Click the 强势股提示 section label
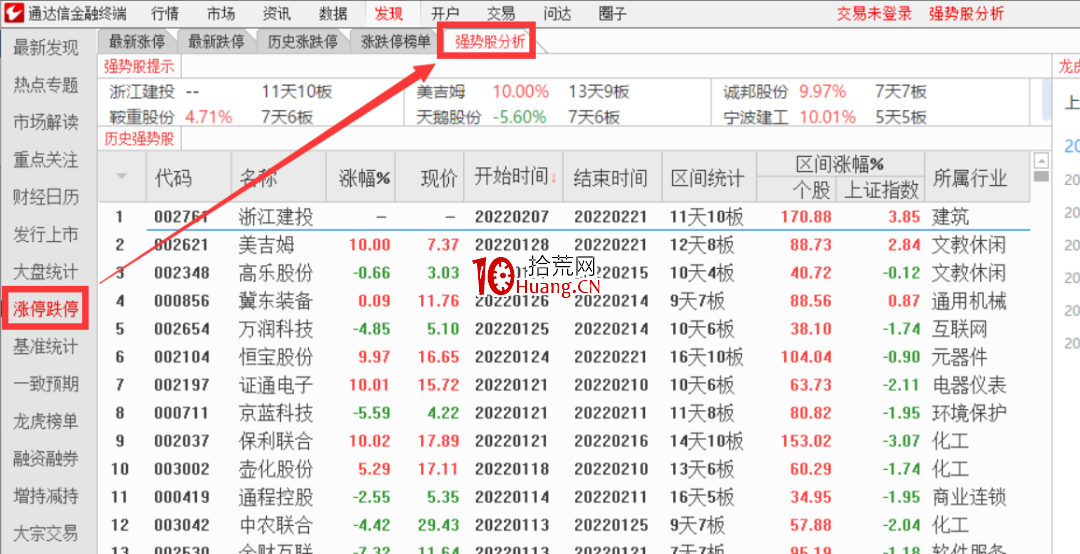This screenshot has width=1080, height=554. (139, 67)
